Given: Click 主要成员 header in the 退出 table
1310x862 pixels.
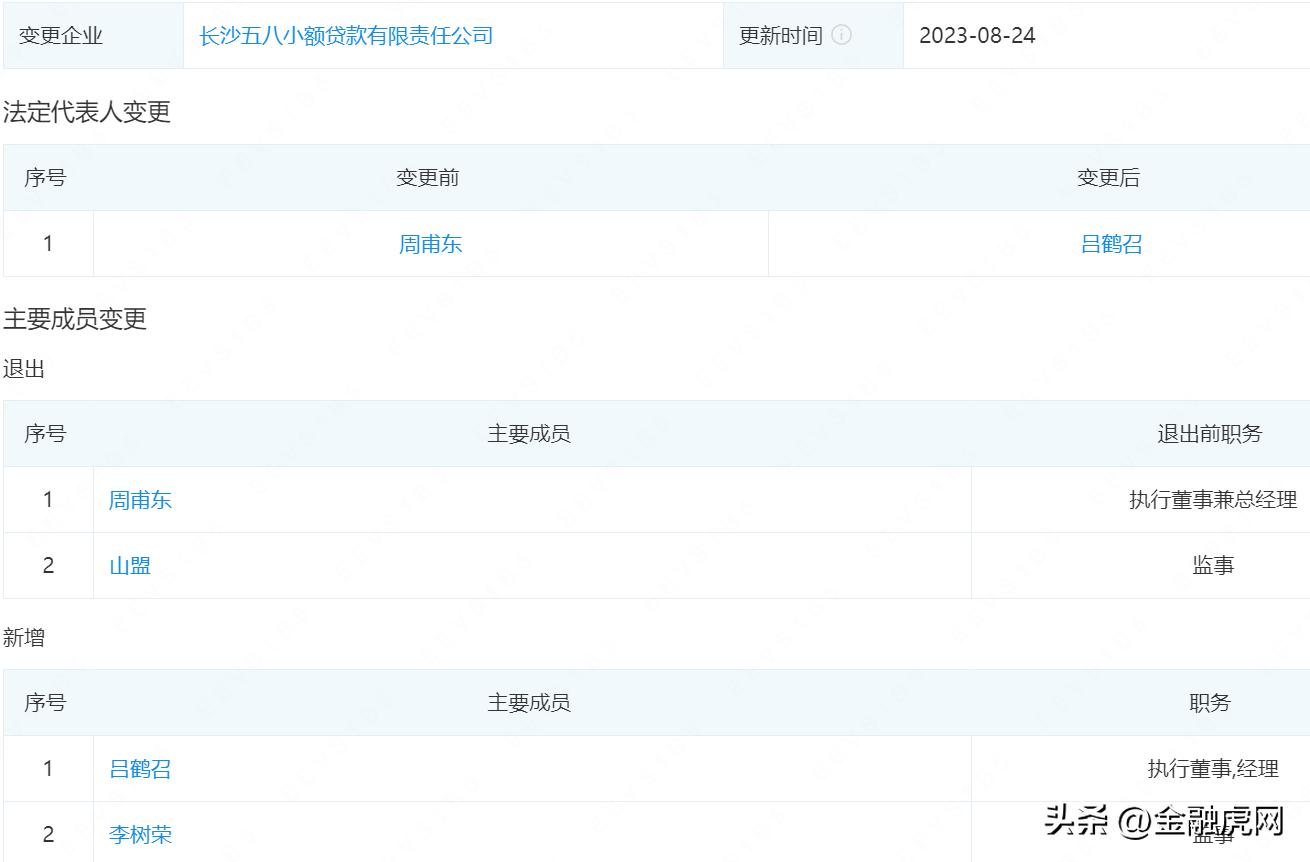Looking at the screenshot, I should (529, 434).
